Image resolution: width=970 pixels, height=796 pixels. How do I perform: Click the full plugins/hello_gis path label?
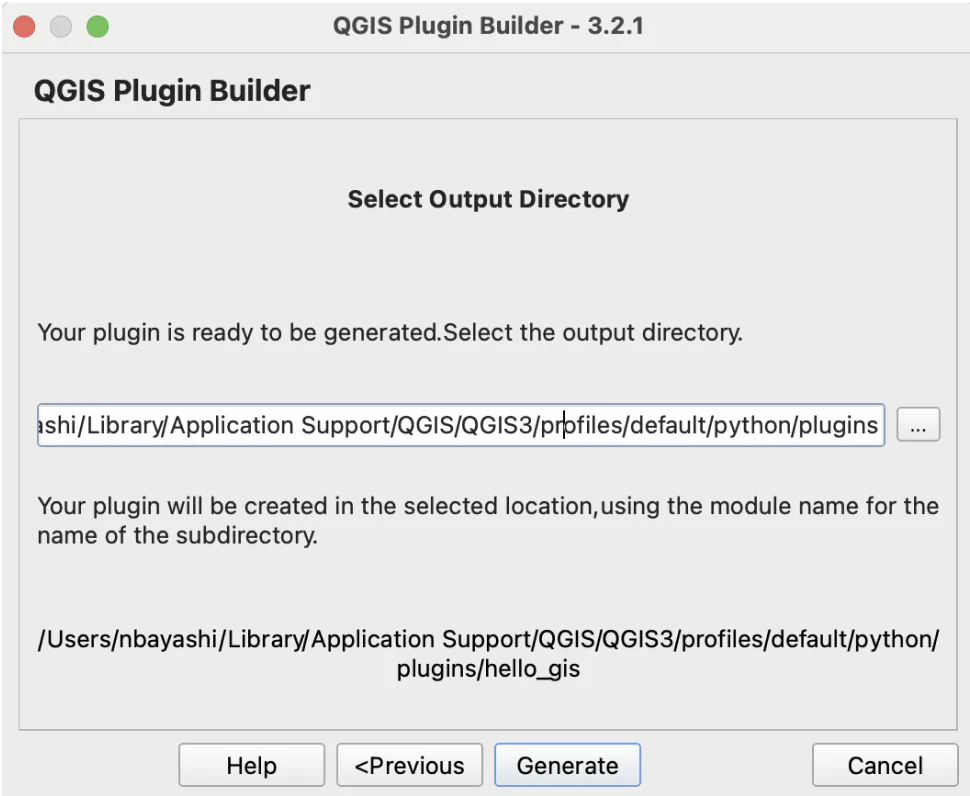(x=488, y=654)
